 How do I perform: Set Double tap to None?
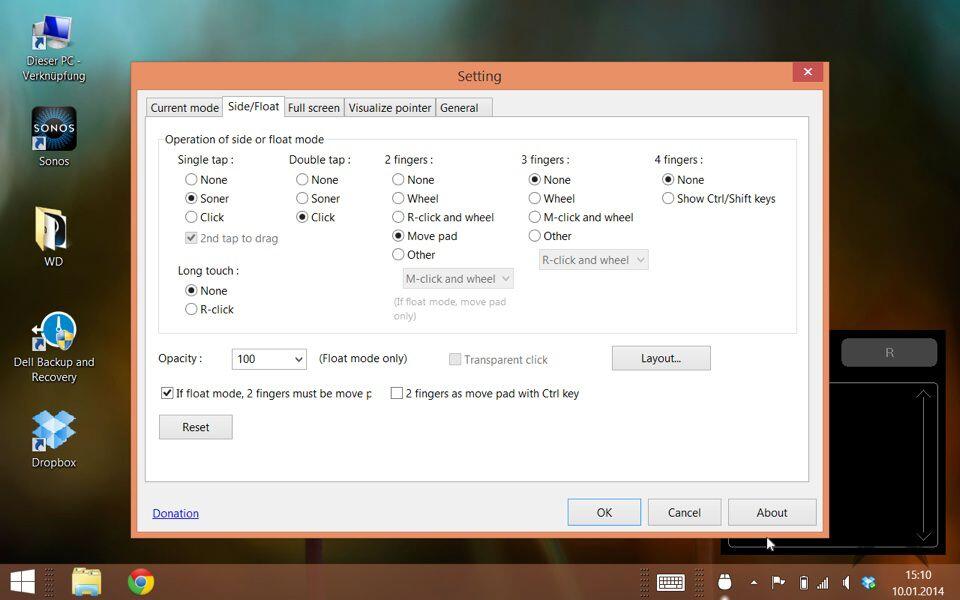(x=317, y=179)
